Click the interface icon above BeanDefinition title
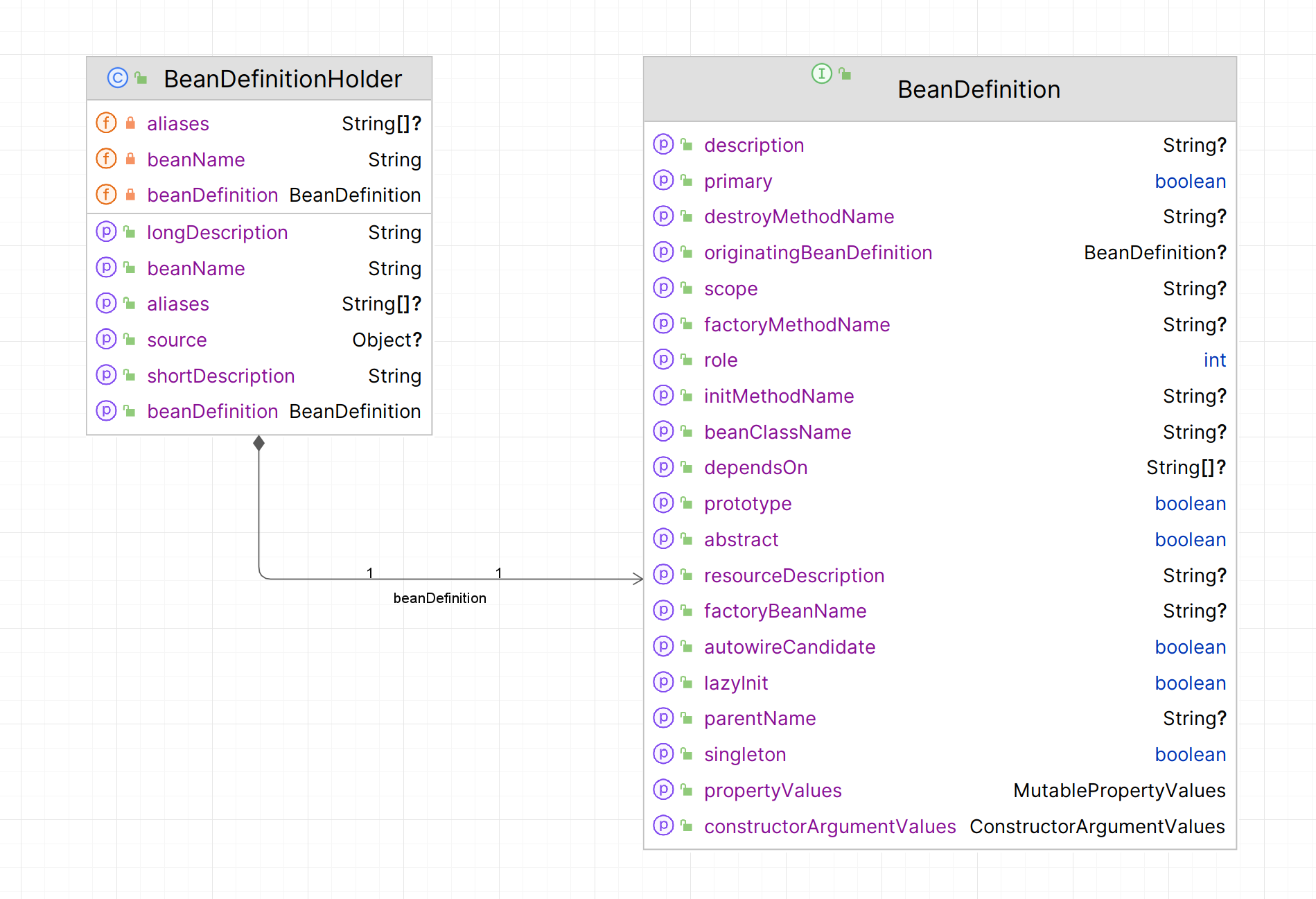The width and height of the screenshot is (1316, 899). (x=821, y=74)
